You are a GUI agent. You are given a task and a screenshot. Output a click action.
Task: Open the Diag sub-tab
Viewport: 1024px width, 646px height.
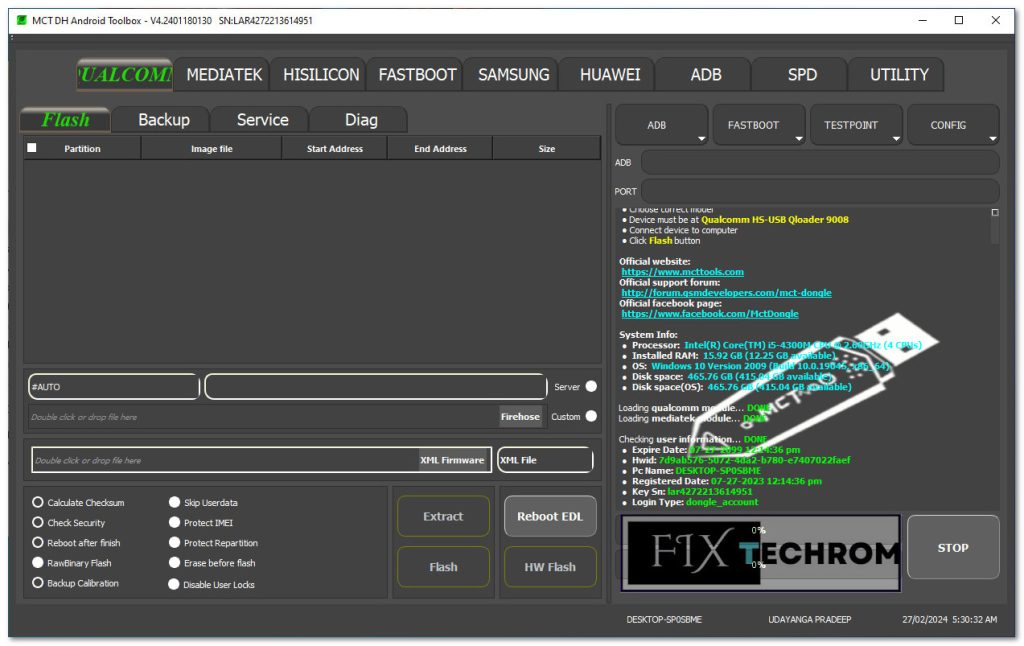pos(361,120)
